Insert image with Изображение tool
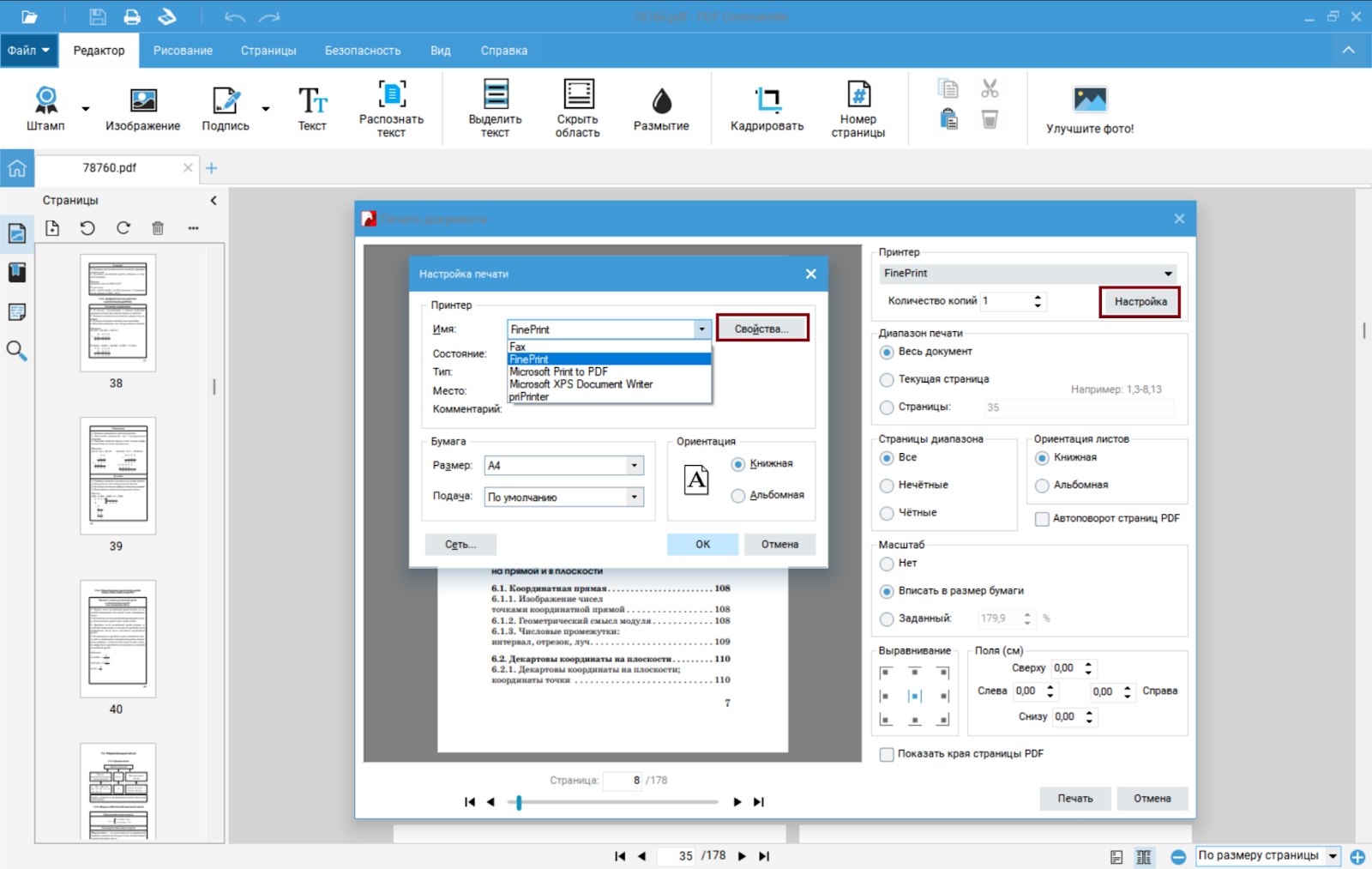Screen dimensions: 1372x869 (x=142, y=108)
